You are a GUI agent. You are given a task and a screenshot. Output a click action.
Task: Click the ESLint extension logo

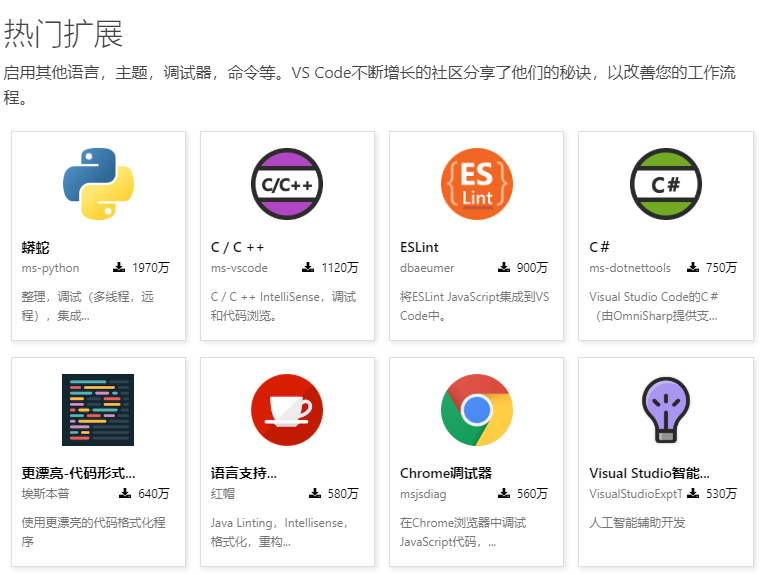[x=476, y=184]
